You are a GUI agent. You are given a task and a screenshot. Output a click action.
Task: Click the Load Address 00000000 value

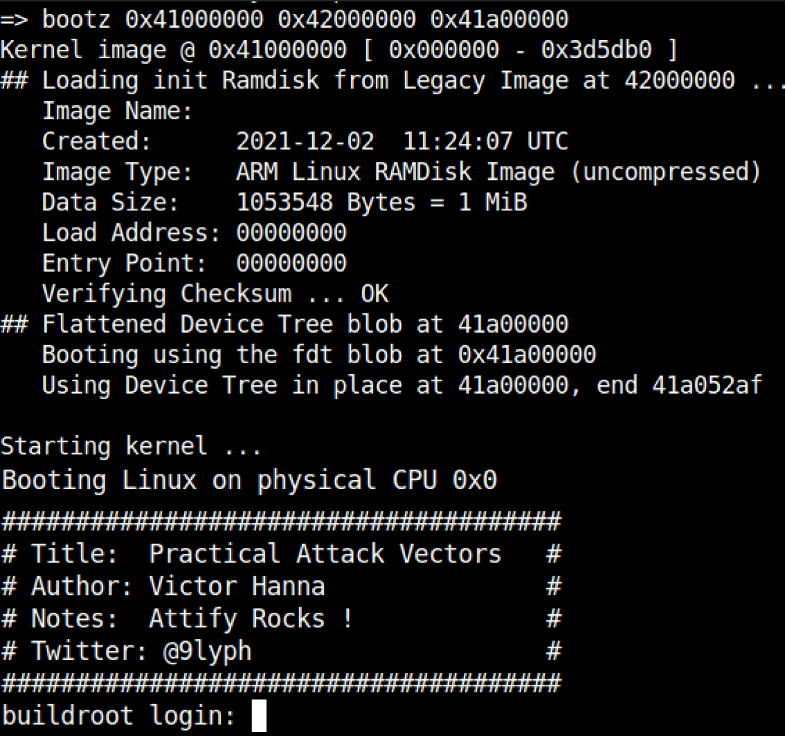coord(291,233)
